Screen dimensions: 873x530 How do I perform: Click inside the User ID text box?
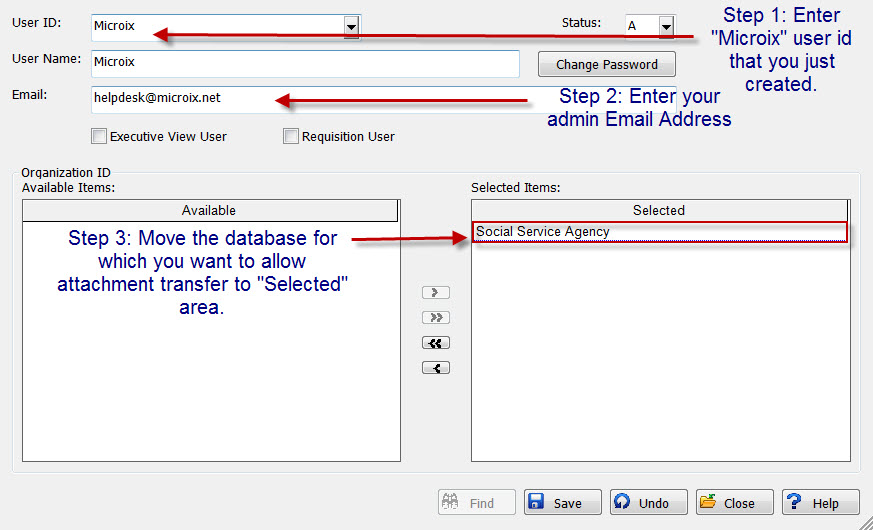(216, 26)
